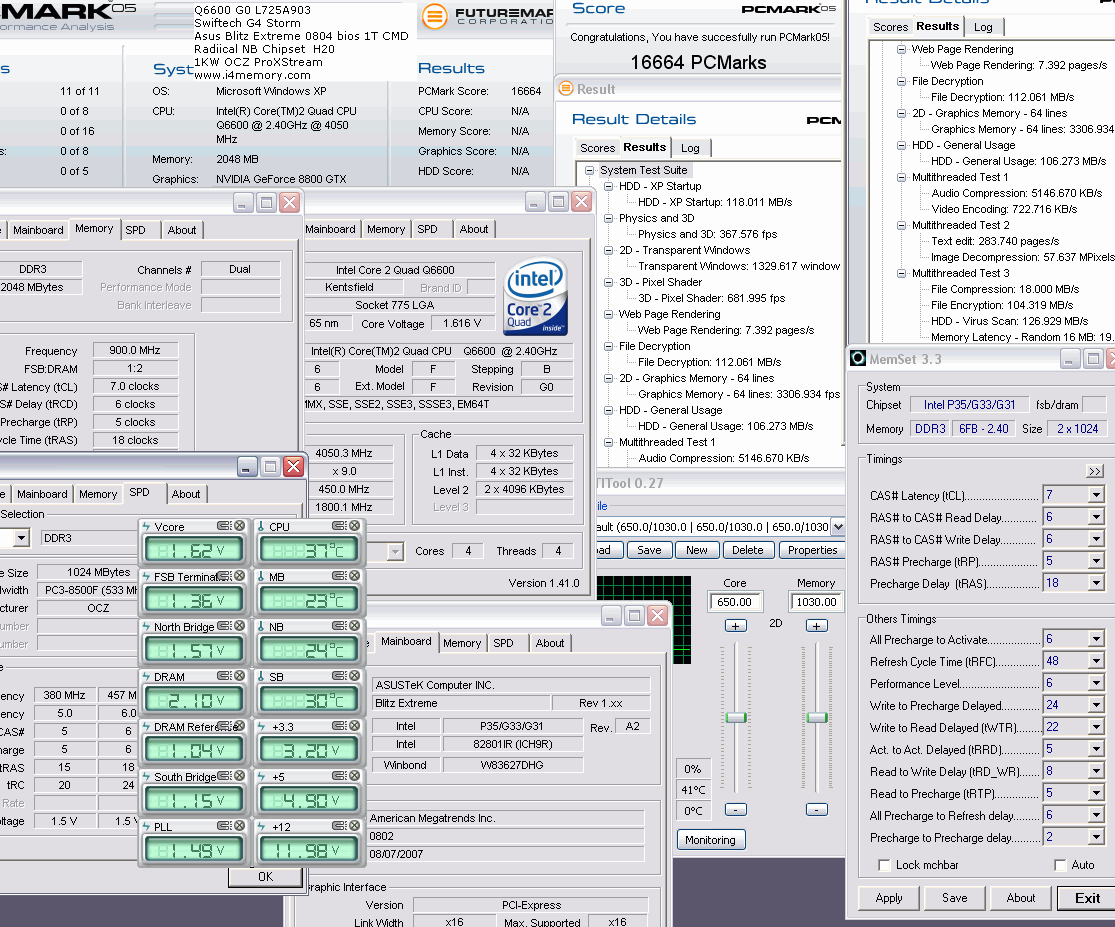Click the ATITool Memory clock slider handle

point(817,717)
